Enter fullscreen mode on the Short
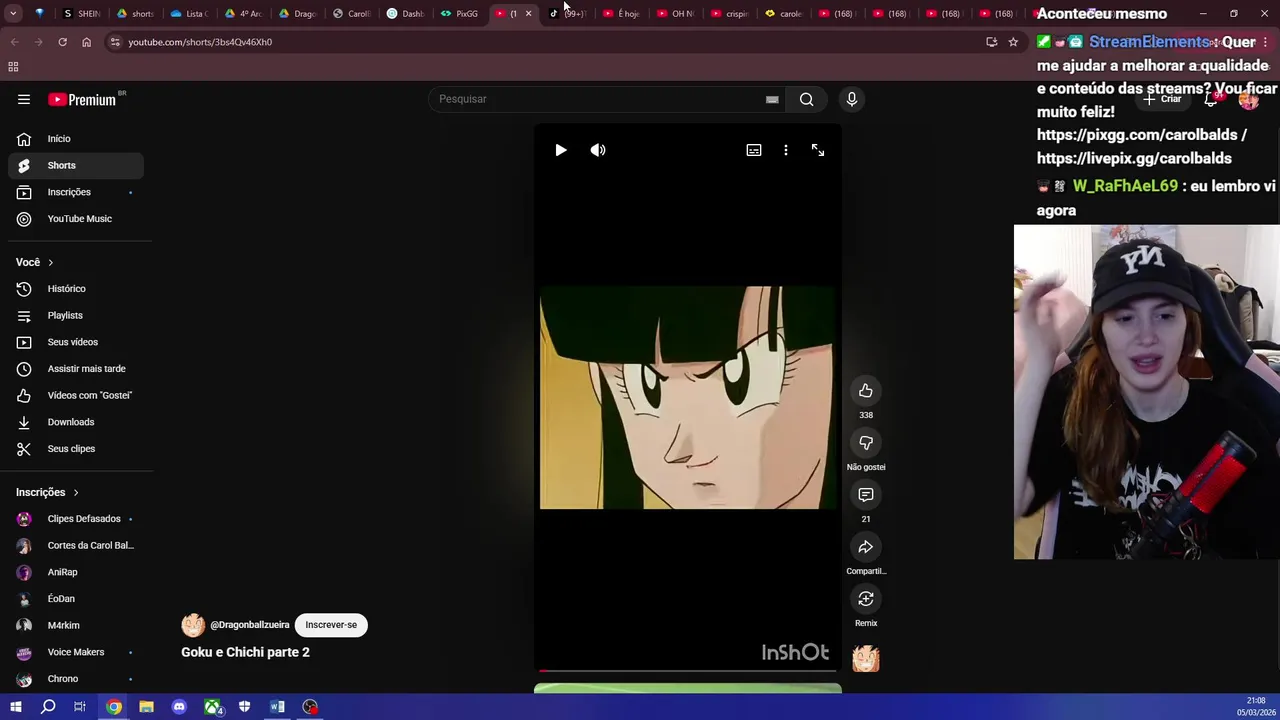Screen dimensions: 1280x720 tap(818, 150)
